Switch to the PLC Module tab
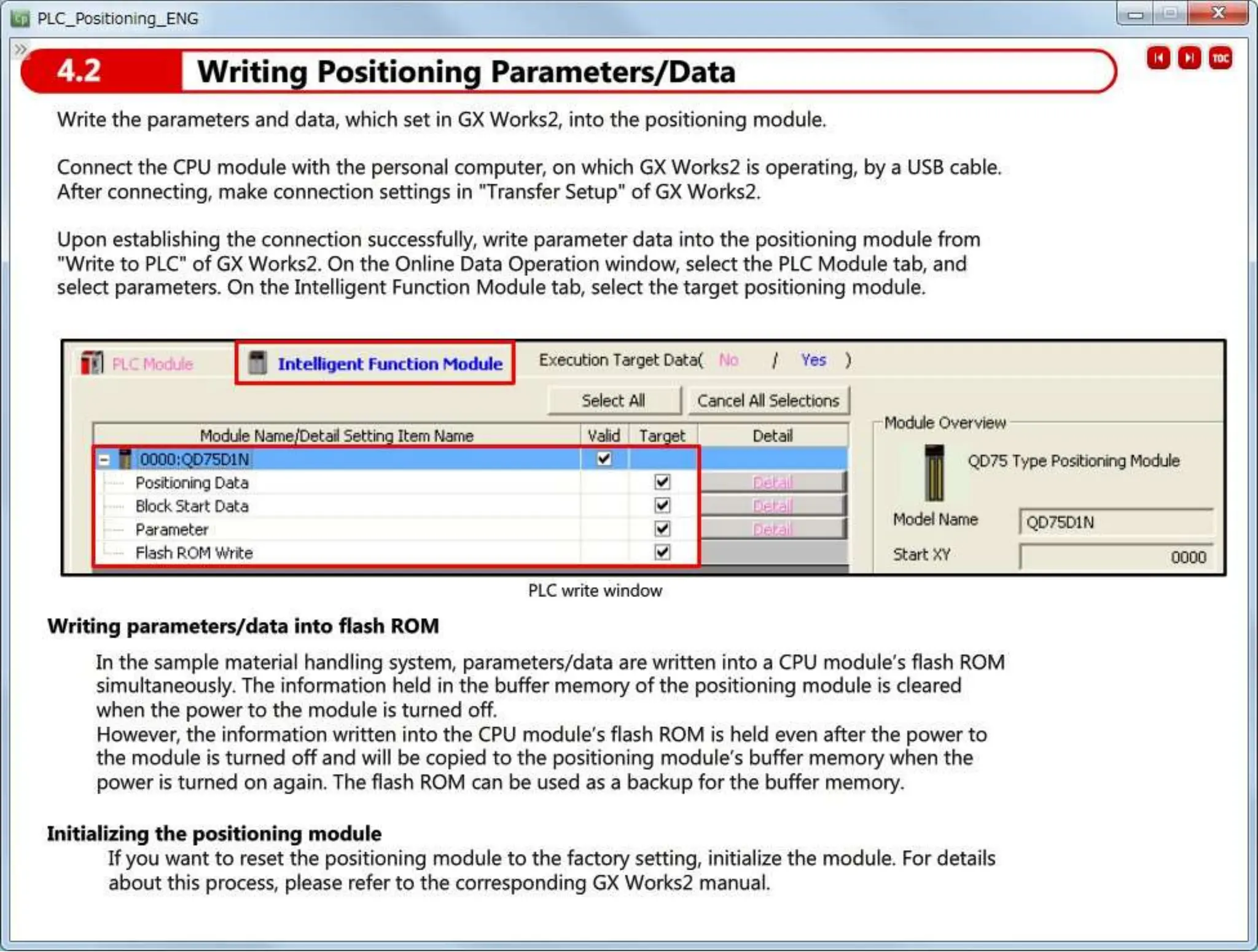The height and width of the screenshot is (952, 1258). click(152, 364)
